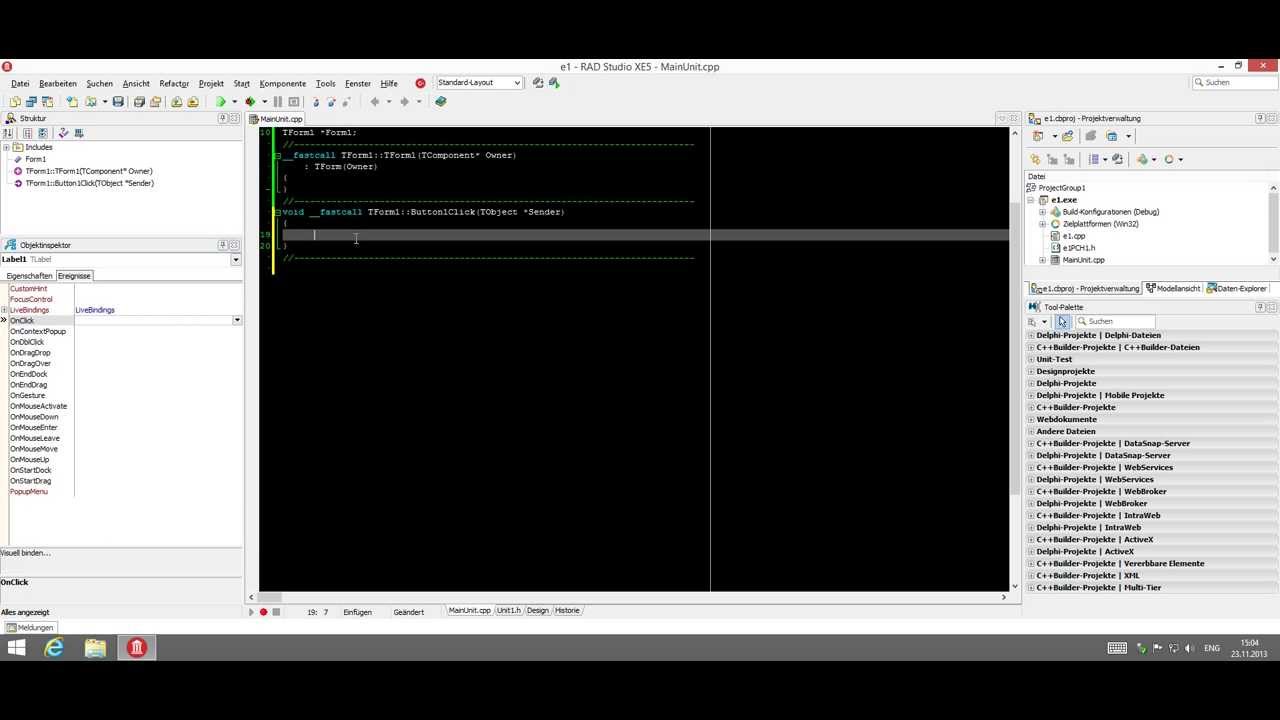The height and width of the screenshot is (720, 1280).
Task: Pin the Tool-Palette panel
Action: (x=1260, y=307)
